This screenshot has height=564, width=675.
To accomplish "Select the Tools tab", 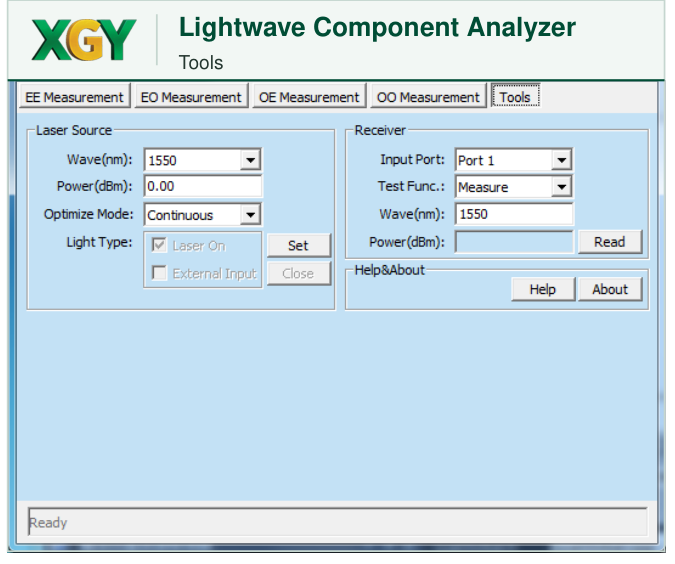I will point(515,96).
